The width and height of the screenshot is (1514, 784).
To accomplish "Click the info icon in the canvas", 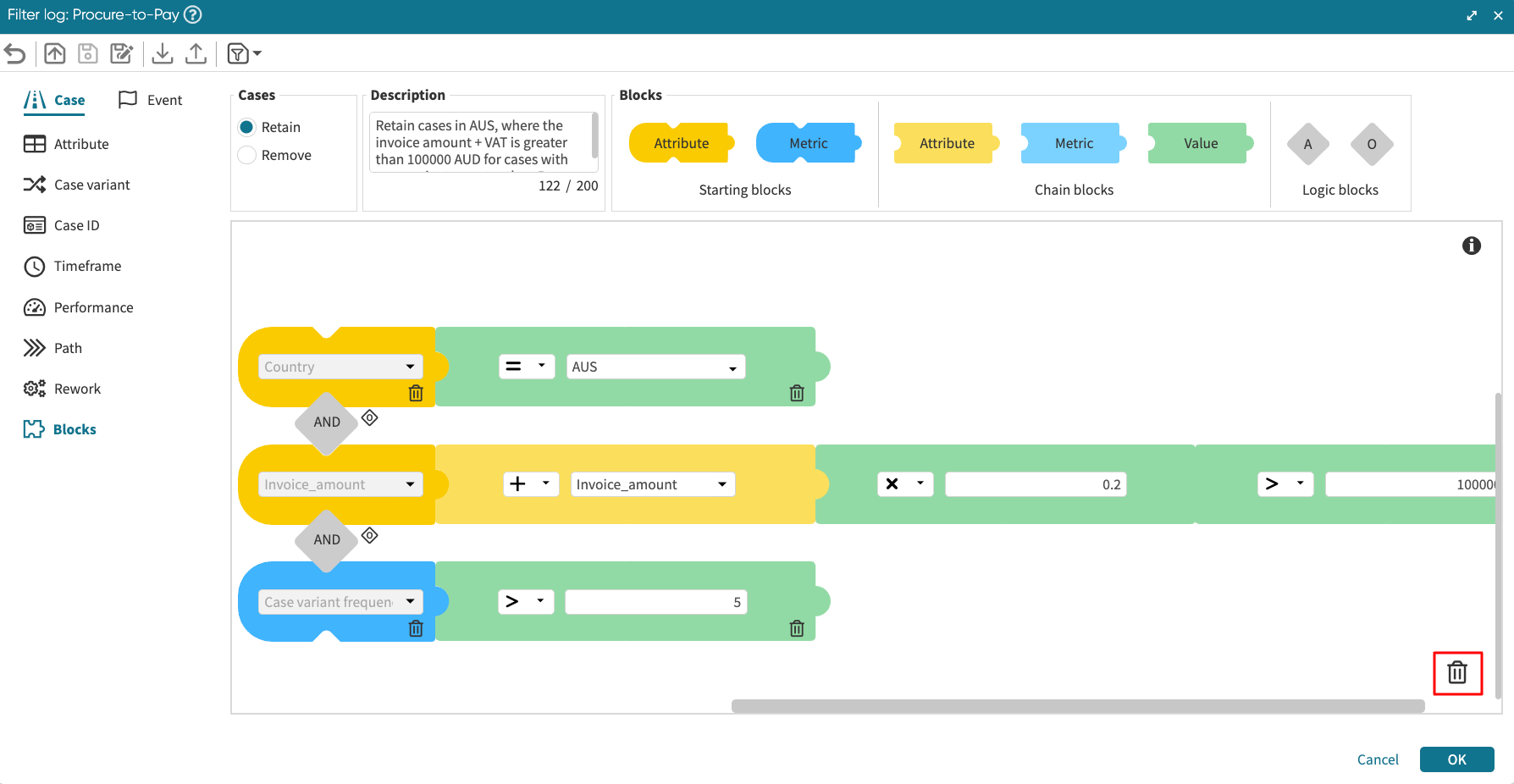I will [1471, 246].
